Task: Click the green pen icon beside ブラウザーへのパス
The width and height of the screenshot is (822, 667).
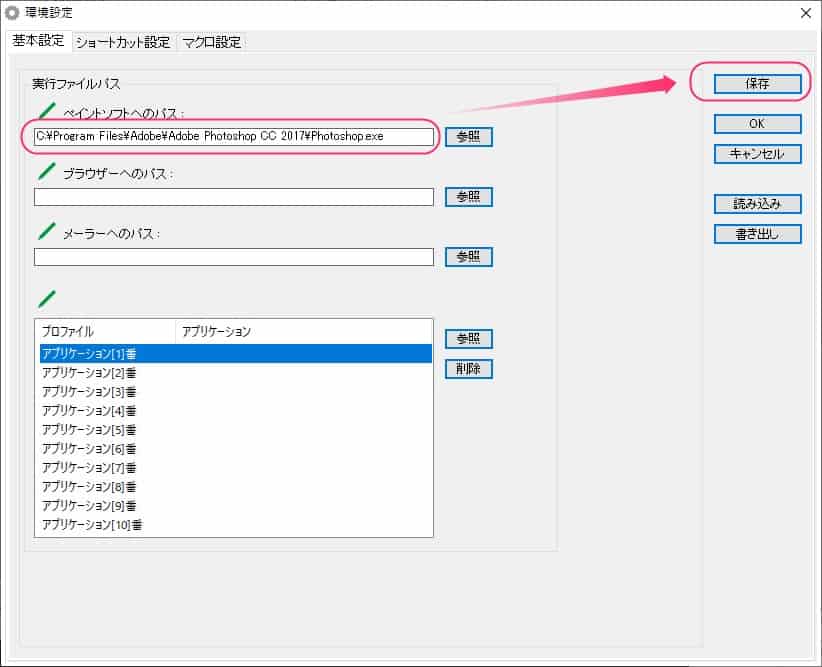Action: (x=47, y=171)
